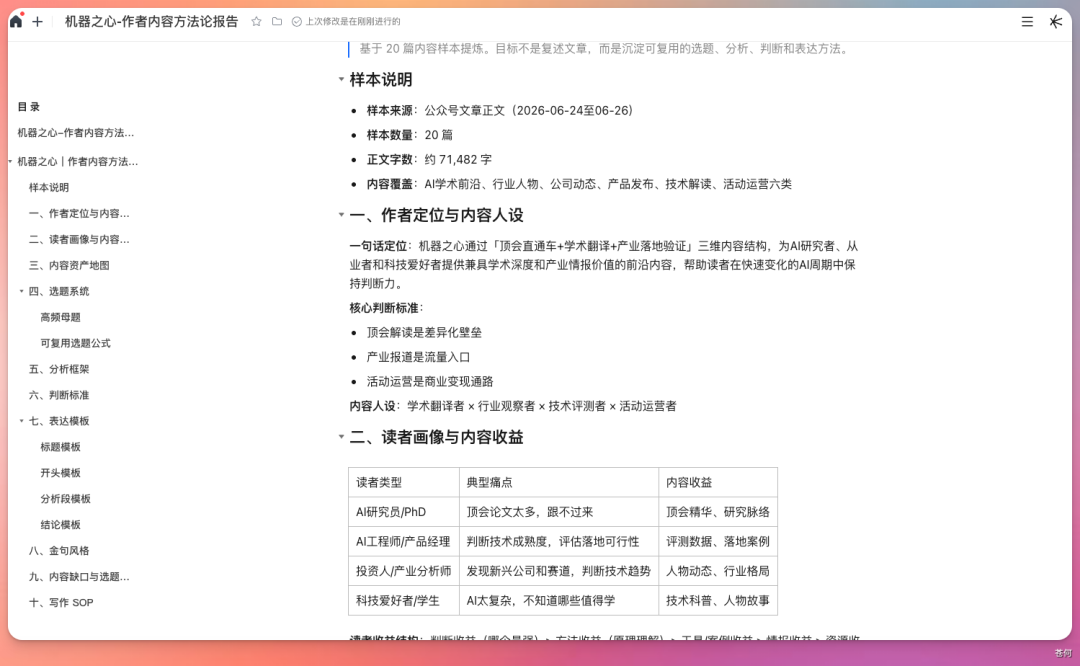Click bullet 产业报道是流量入口
This screenshot has width=1080, height=666.
[x=418, y=357]
